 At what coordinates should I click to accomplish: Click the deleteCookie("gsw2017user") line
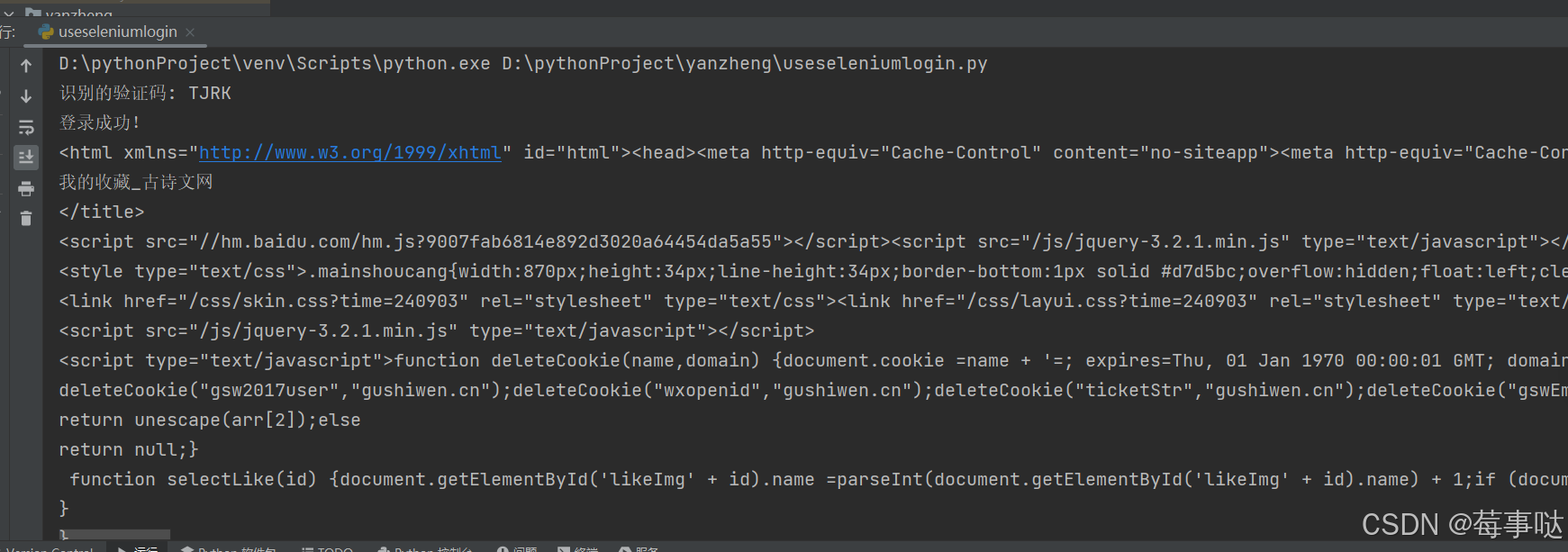[813, 390]
